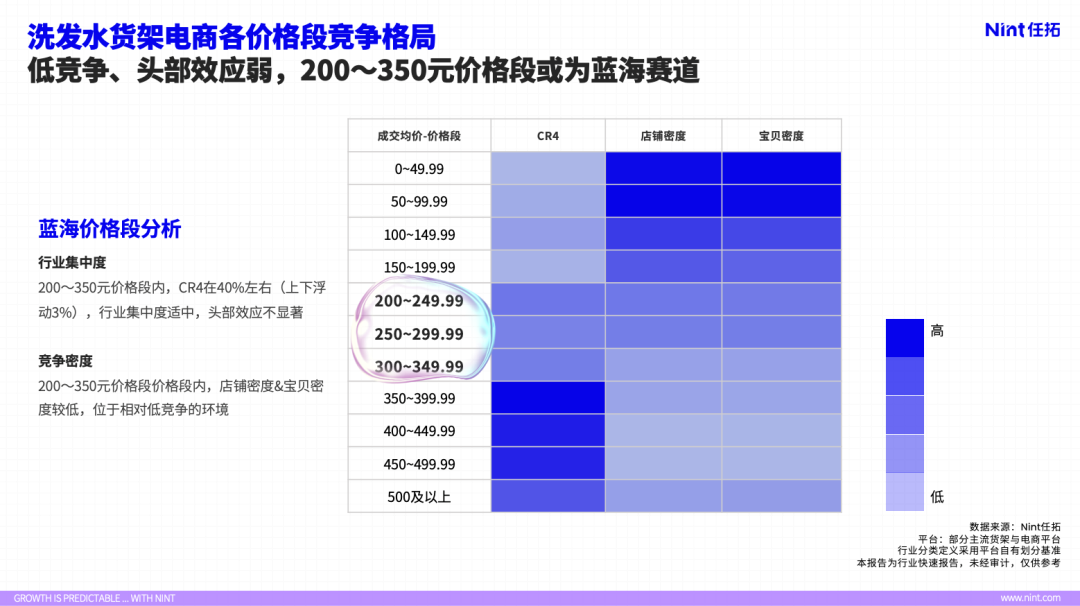Screen dimensions: 1080x606
Task: Select the 蓝海价格段分析 heading
Action: pyautogui.click(x=110, y=229)
